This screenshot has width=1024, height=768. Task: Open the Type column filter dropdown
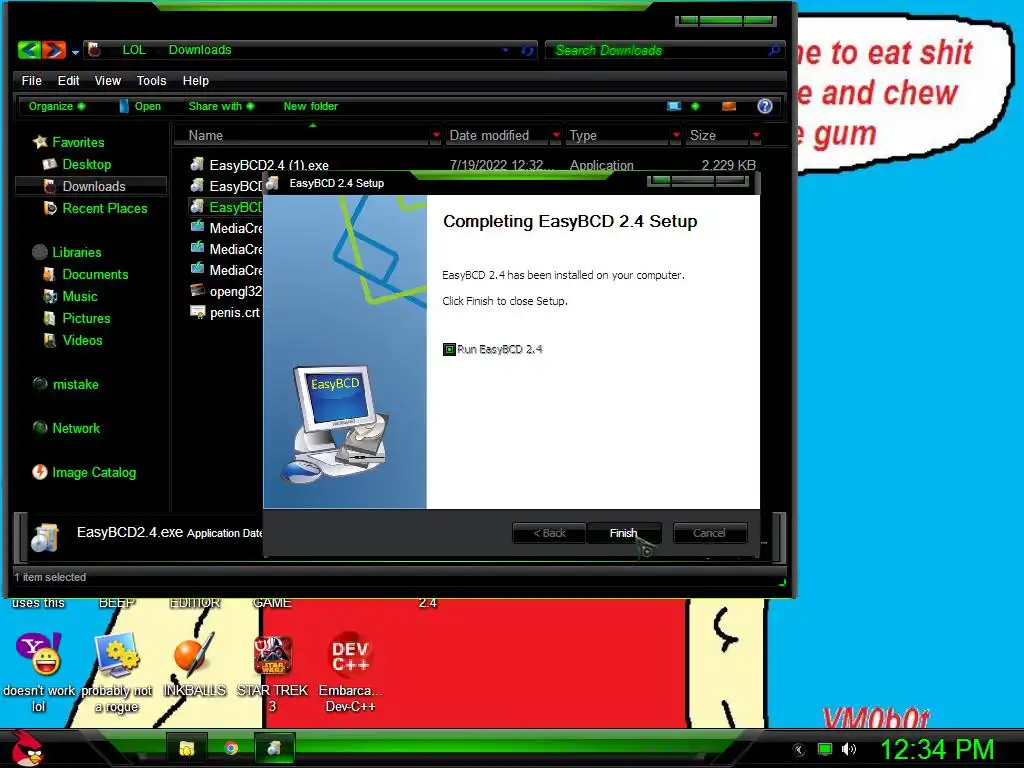tap(676, 135)
